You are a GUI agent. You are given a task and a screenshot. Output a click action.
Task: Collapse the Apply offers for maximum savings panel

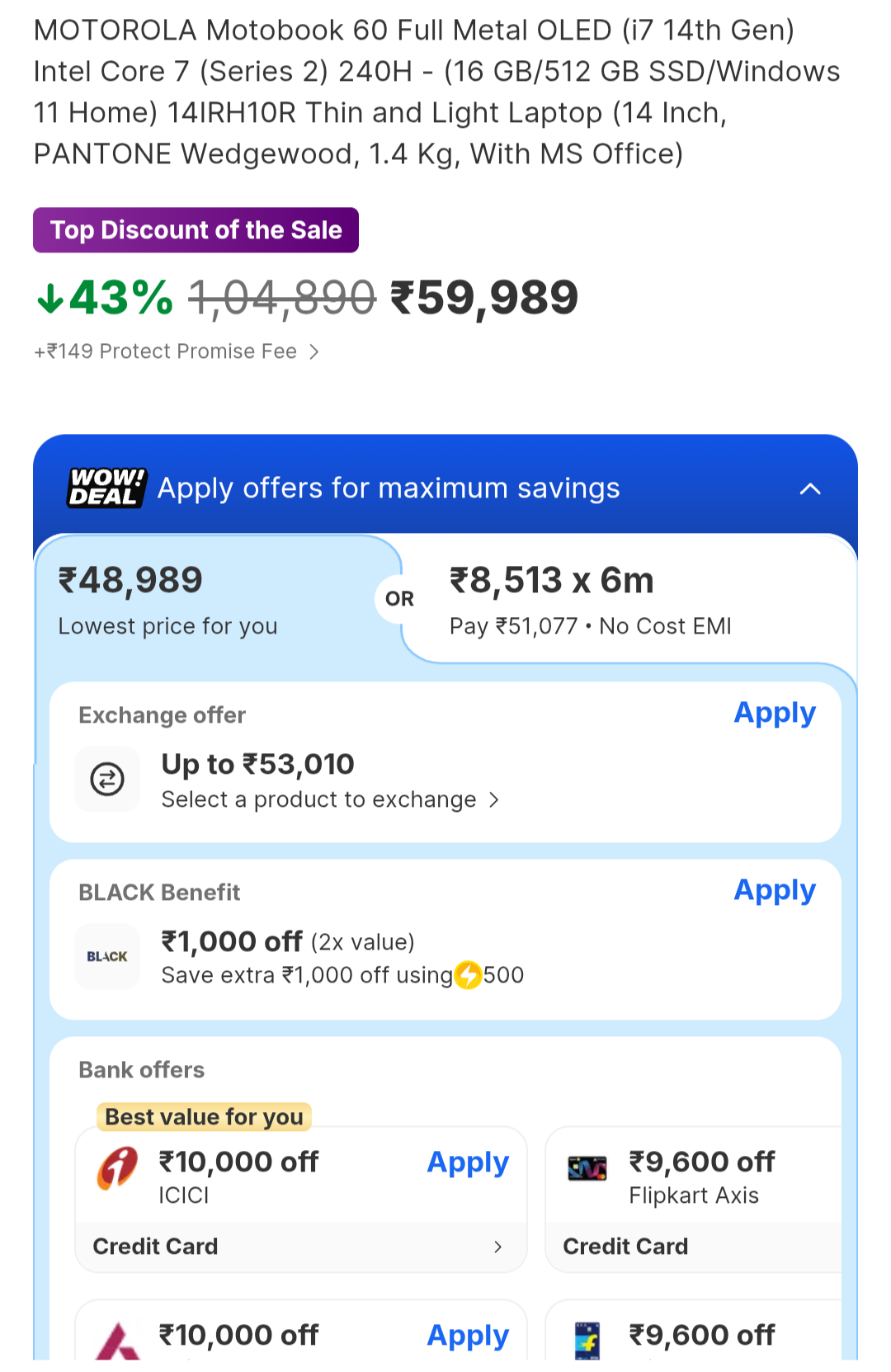point(810,488)
